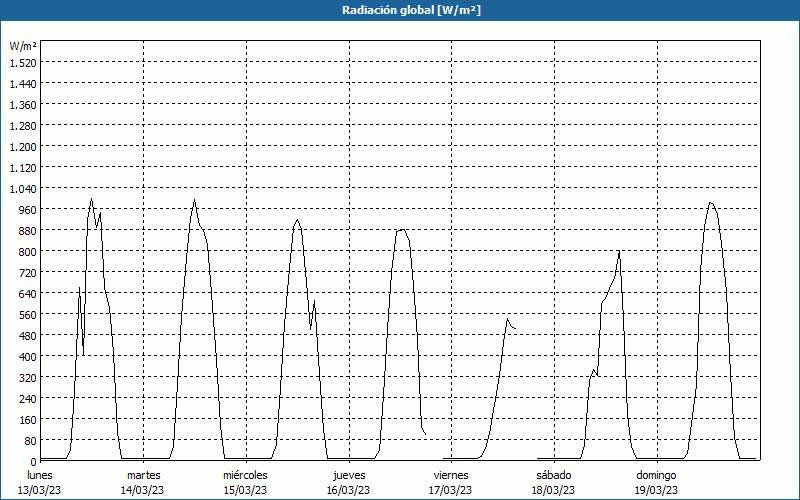
Task: Click the 14/03/23 date label
Action: click(142, 490)
